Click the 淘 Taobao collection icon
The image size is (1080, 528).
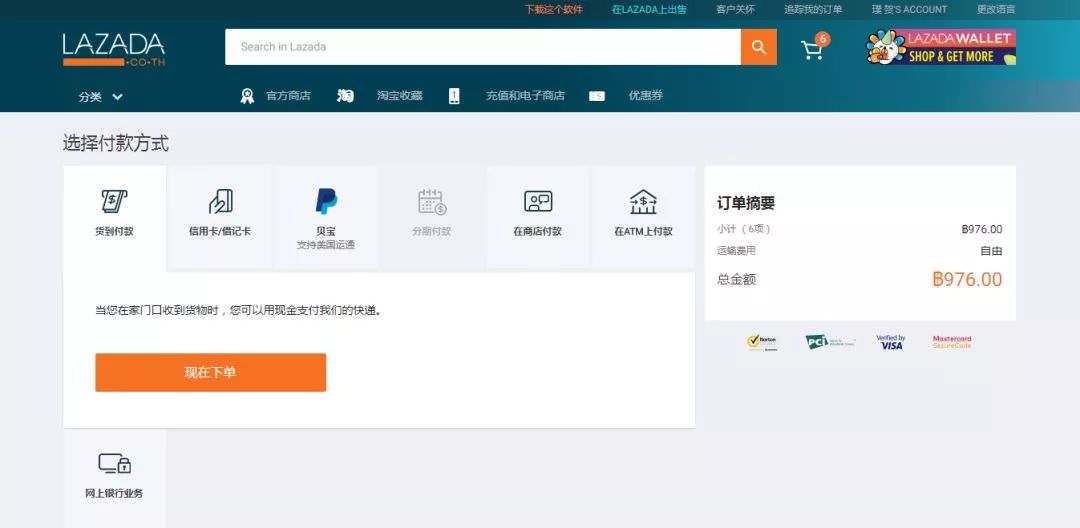click(x=345, y=96)
